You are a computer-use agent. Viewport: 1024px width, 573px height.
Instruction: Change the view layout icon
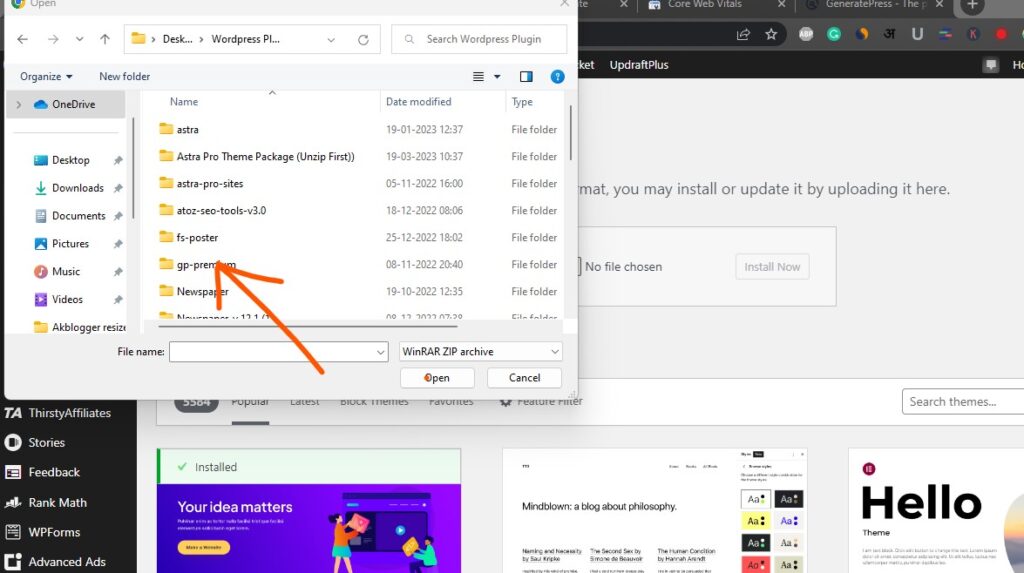click(x=478, y=76)
